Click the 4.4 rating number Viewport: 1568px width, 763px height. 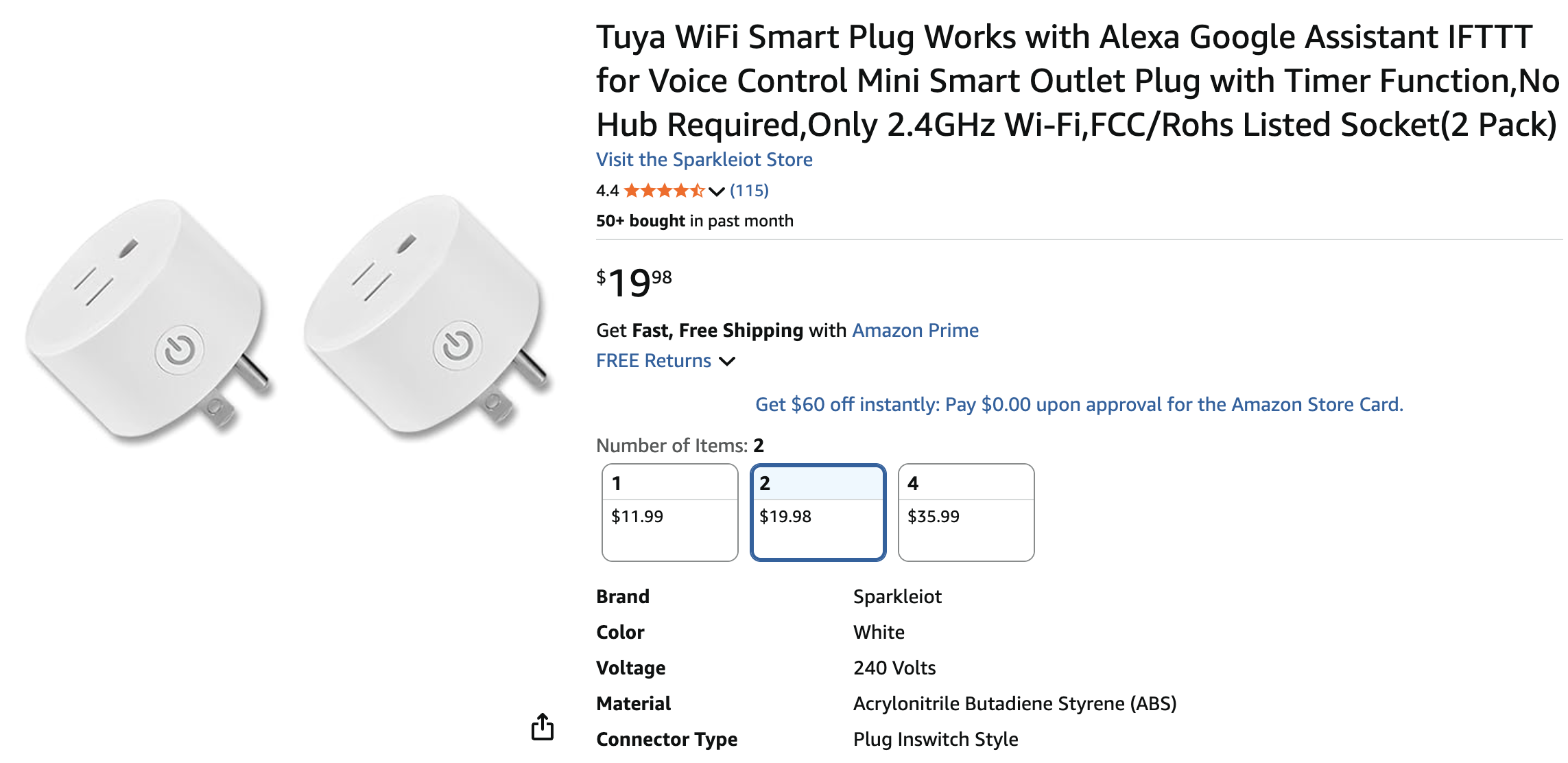coord(607,191)
